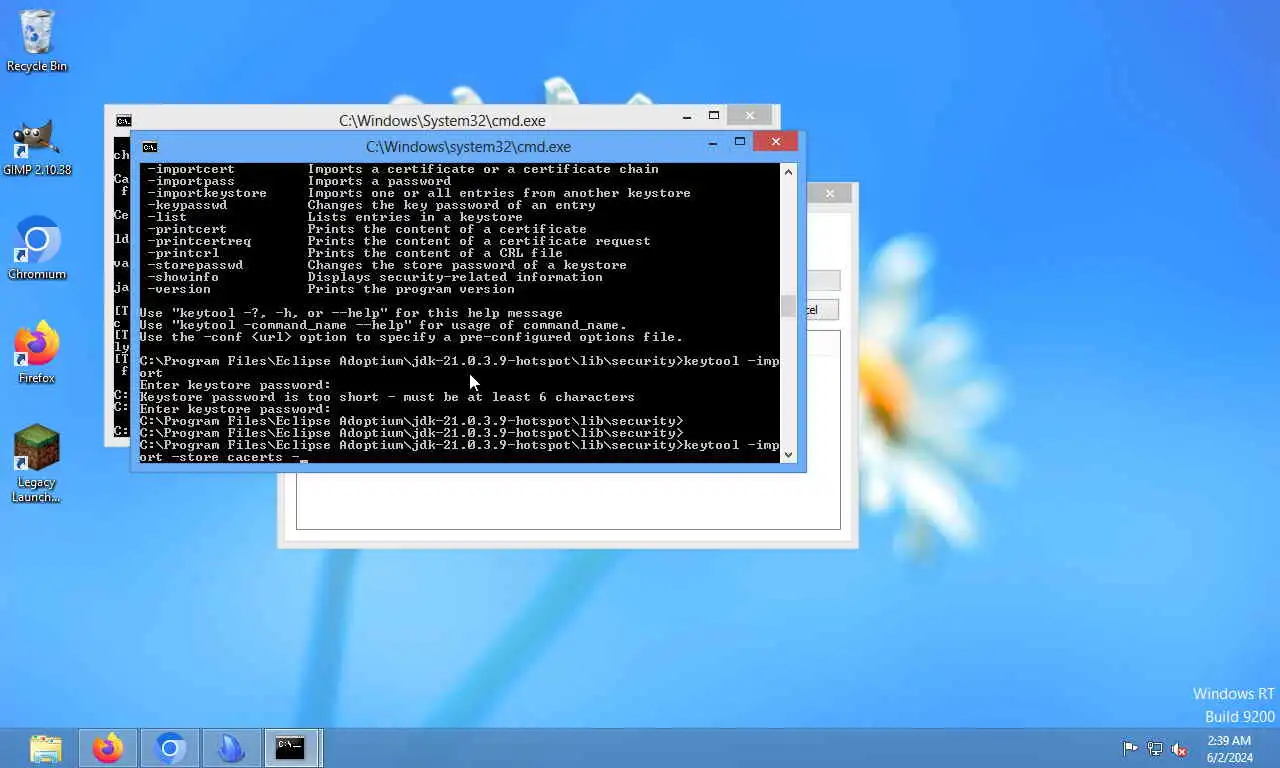The height and width of the screenshot is (768, 1280).
Task: Open the clock showing 2:39 AM
Action: (x=1229, y=748)
